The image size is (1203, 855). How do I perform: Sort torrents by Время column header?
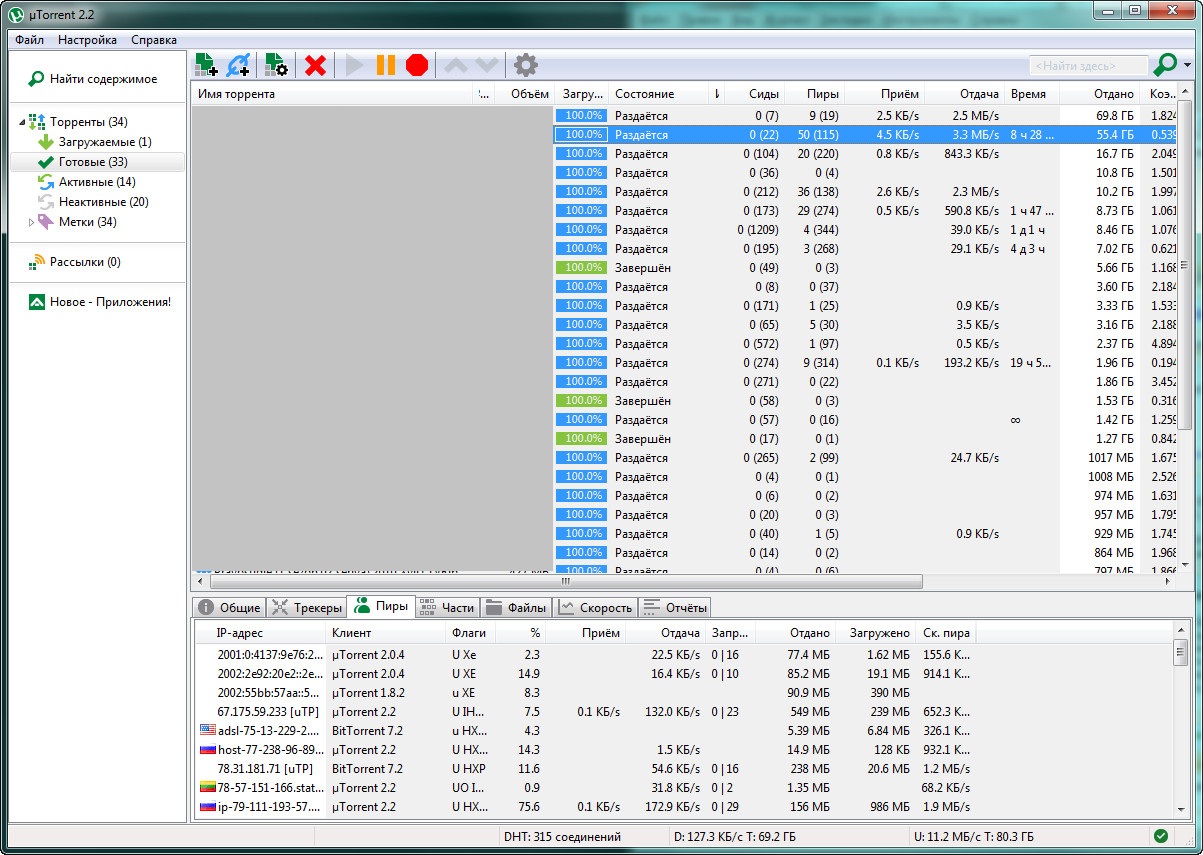pyautogui.click(x=1031, y=94)
